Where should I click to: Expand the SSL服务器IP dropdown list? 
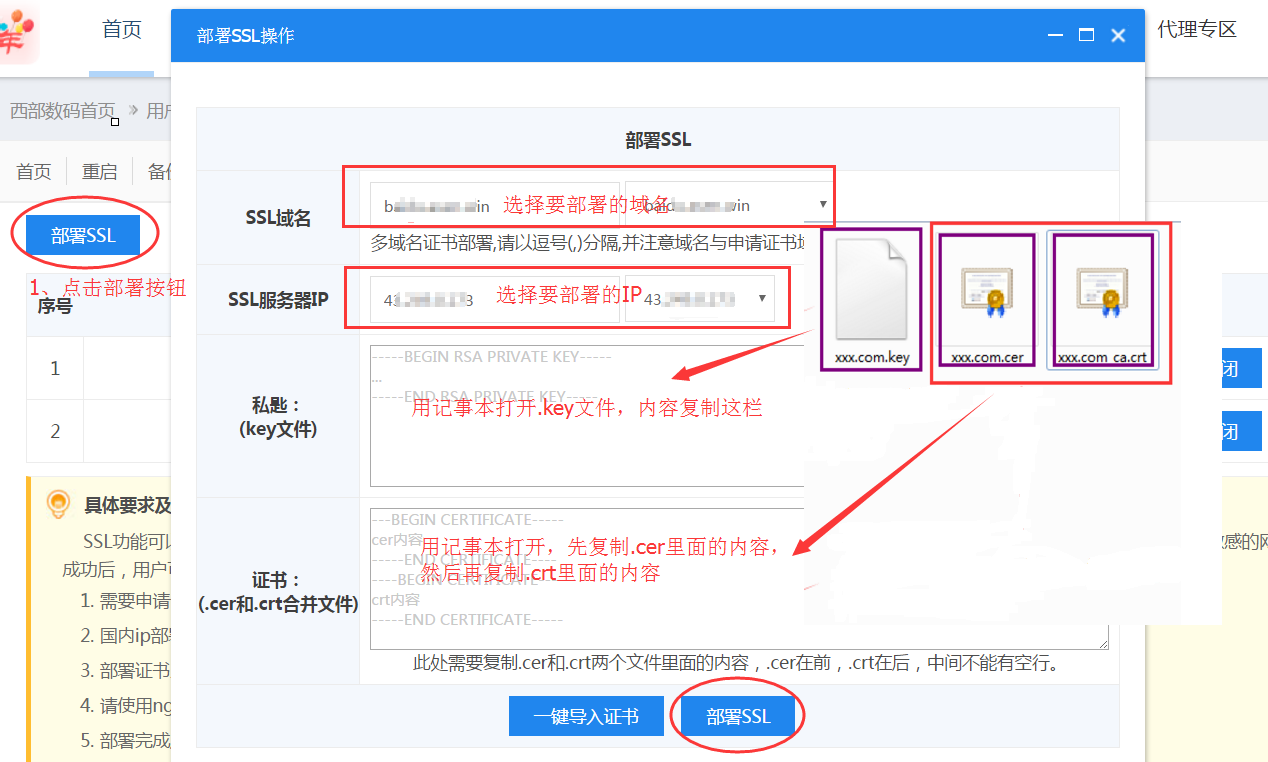pos(700,298)
